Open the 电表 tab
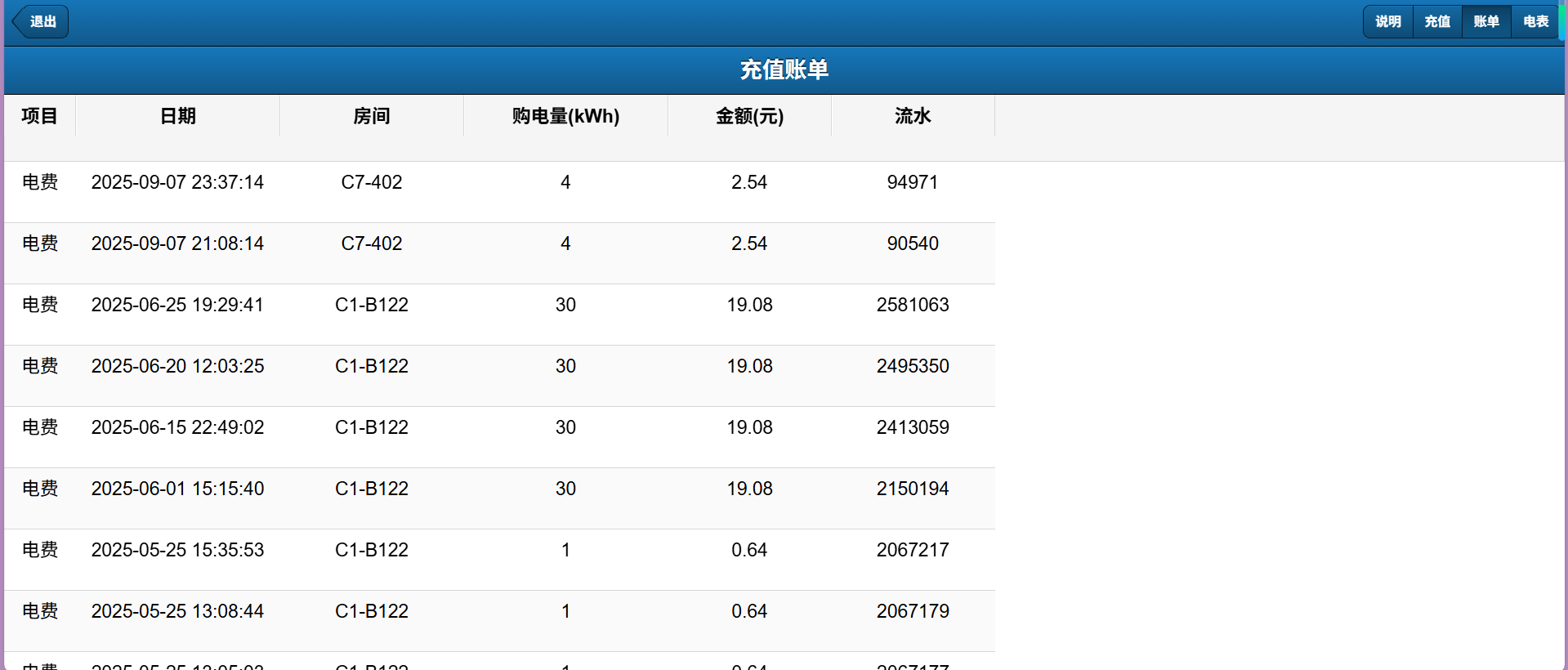 coord(1535,22)
